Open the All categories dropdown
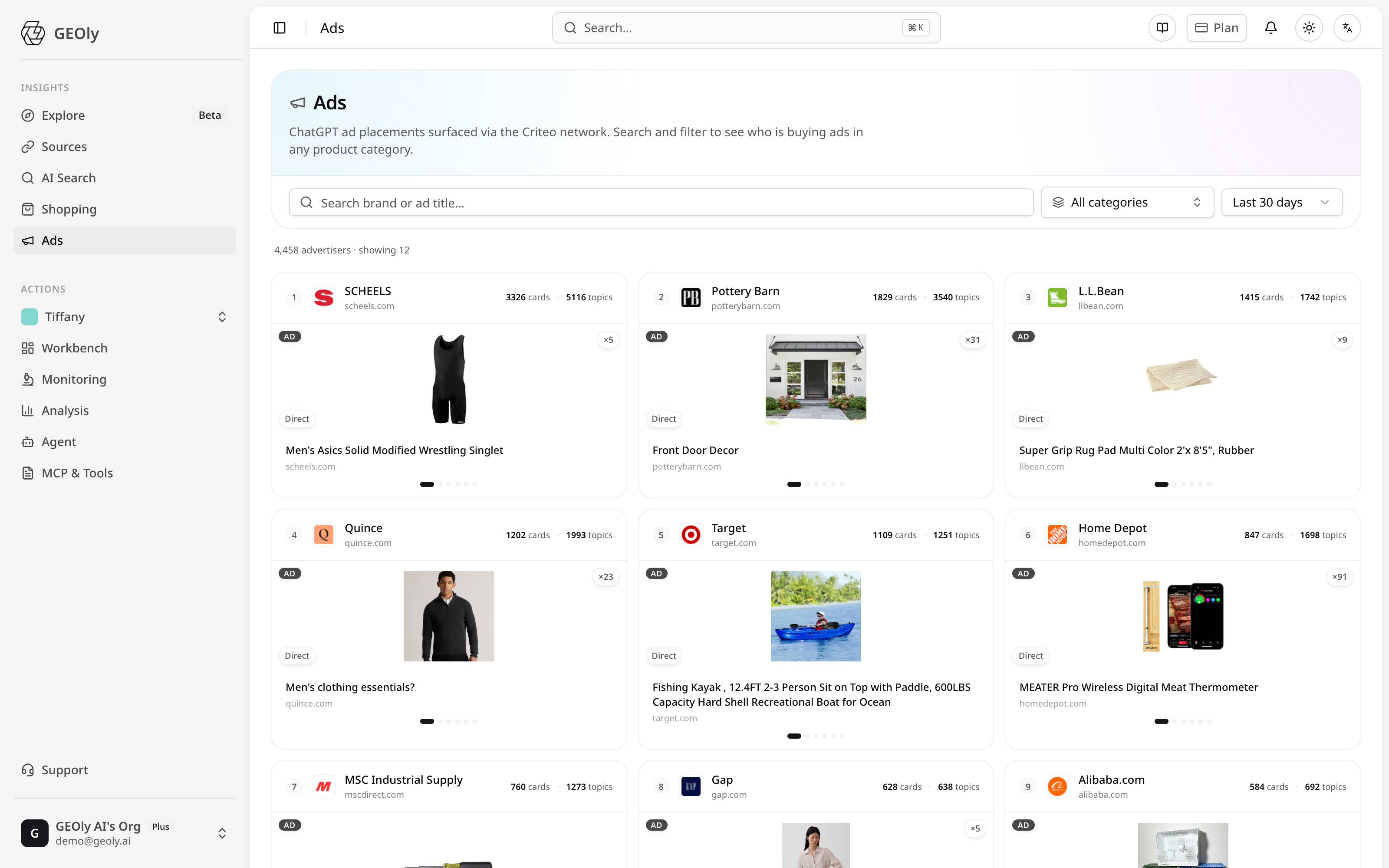 click(1127, 202)
